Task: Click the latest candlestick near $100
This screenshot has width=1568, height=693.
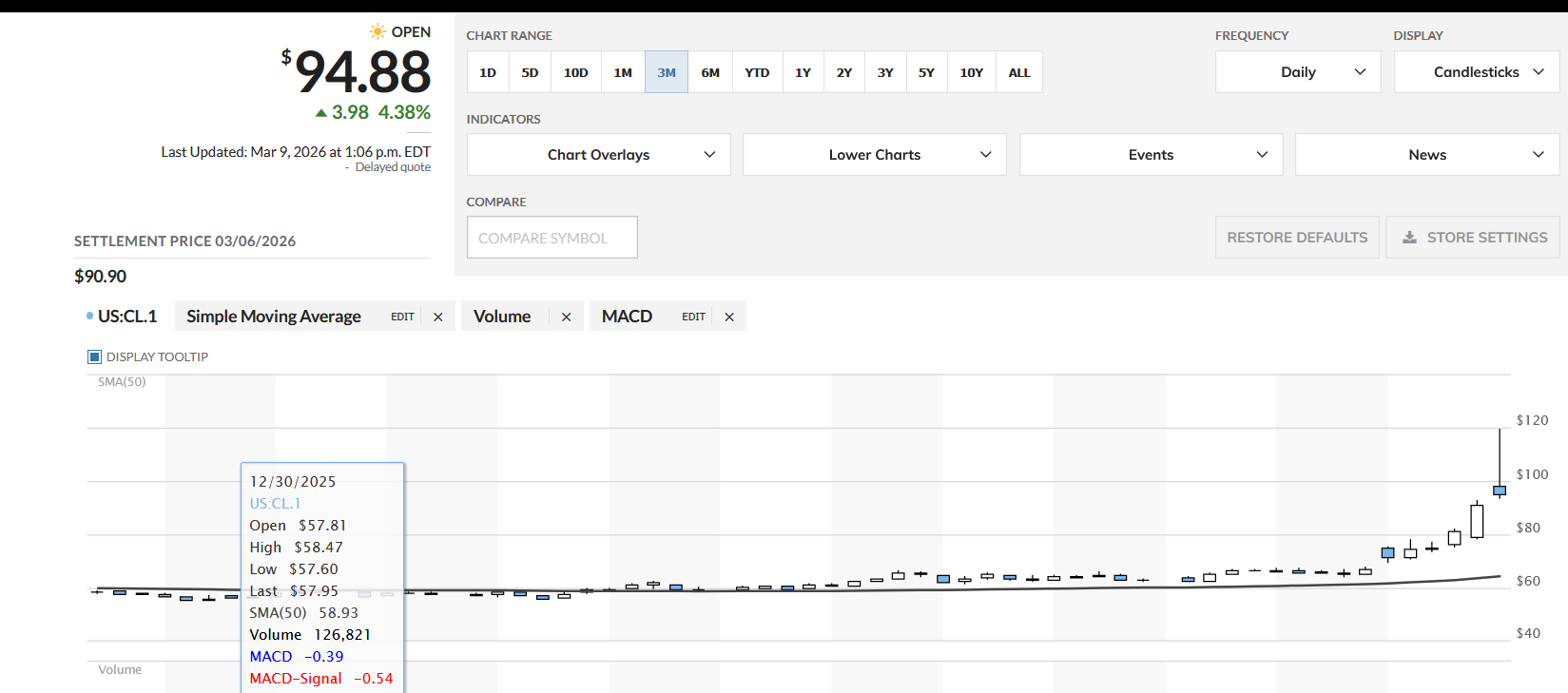Action: click(x=1500, y=491)
